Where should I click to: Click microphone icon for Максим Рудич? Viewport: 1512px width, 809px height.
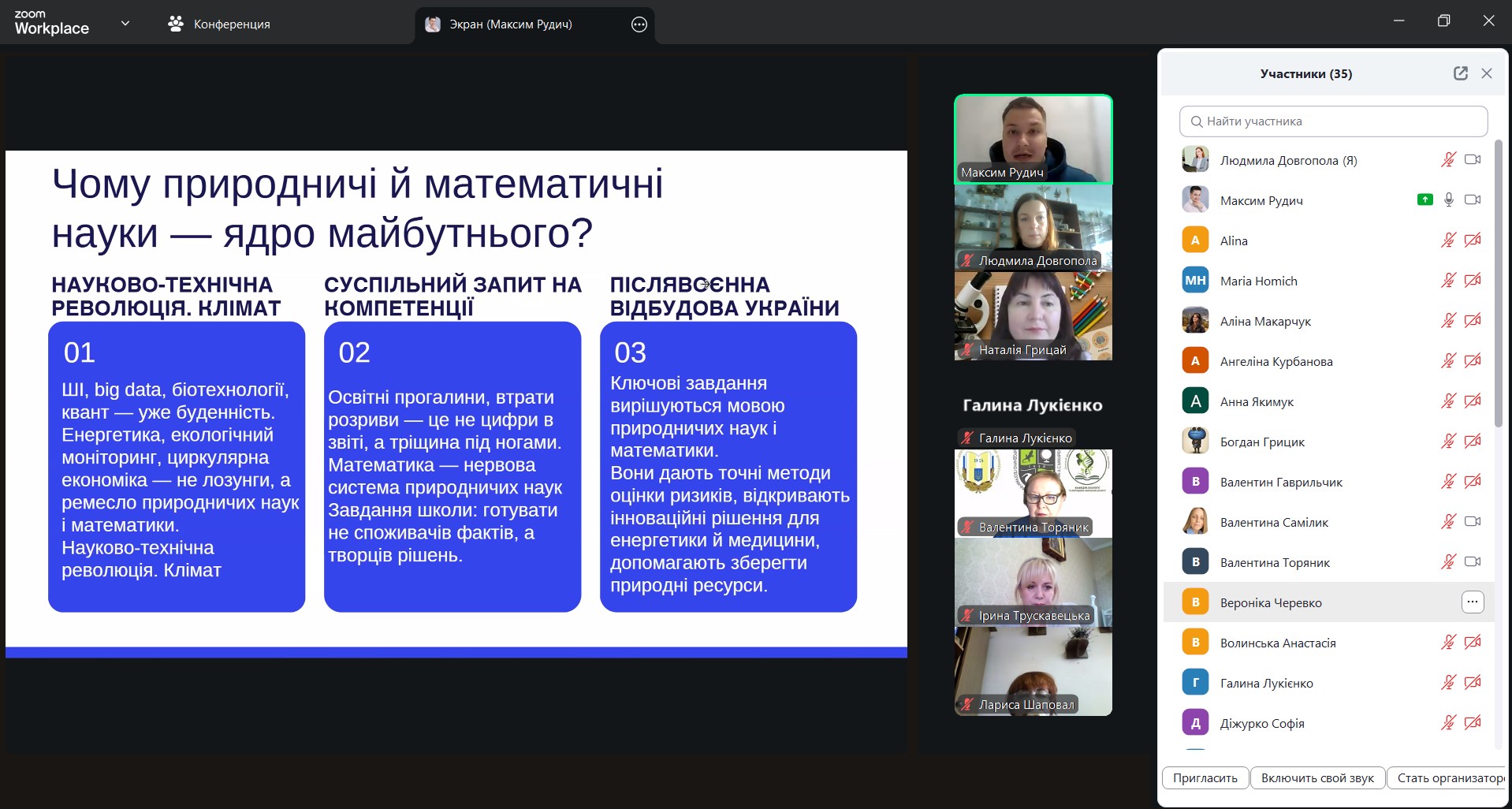coord(1448,200)
